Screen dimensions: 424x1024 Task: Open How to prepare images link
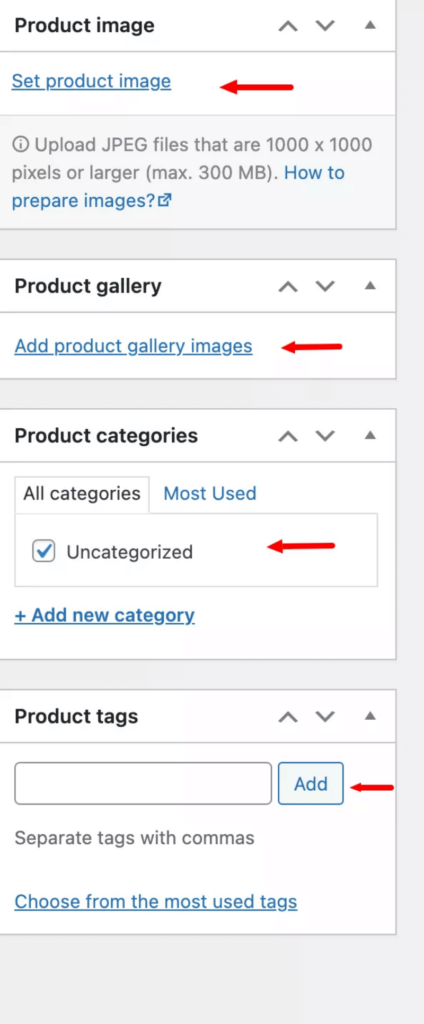pyautogui.click(x=178, y=187)
